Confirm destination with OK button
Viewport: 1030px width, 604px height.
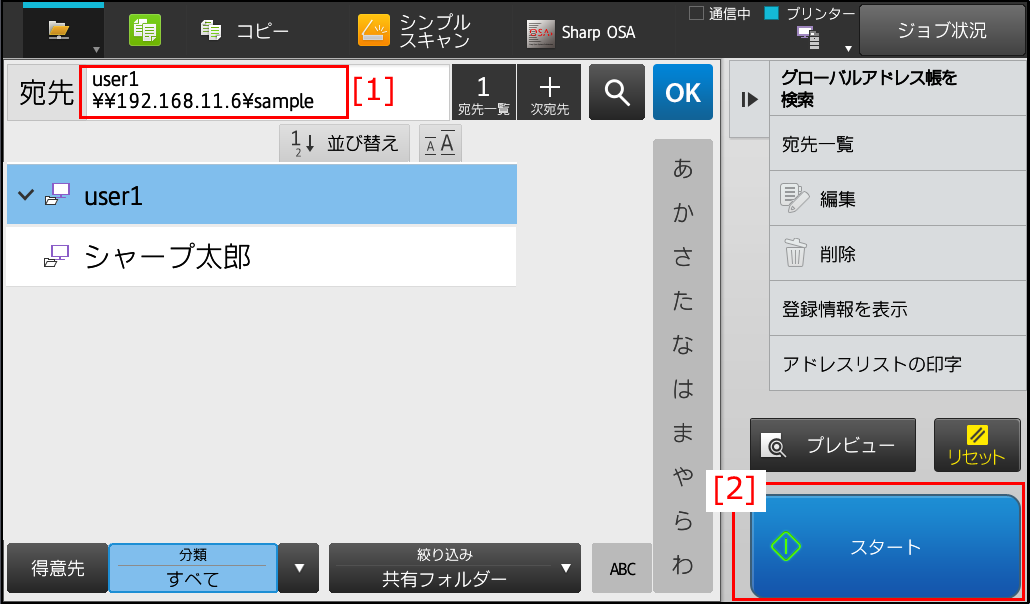tap(683, 92)
